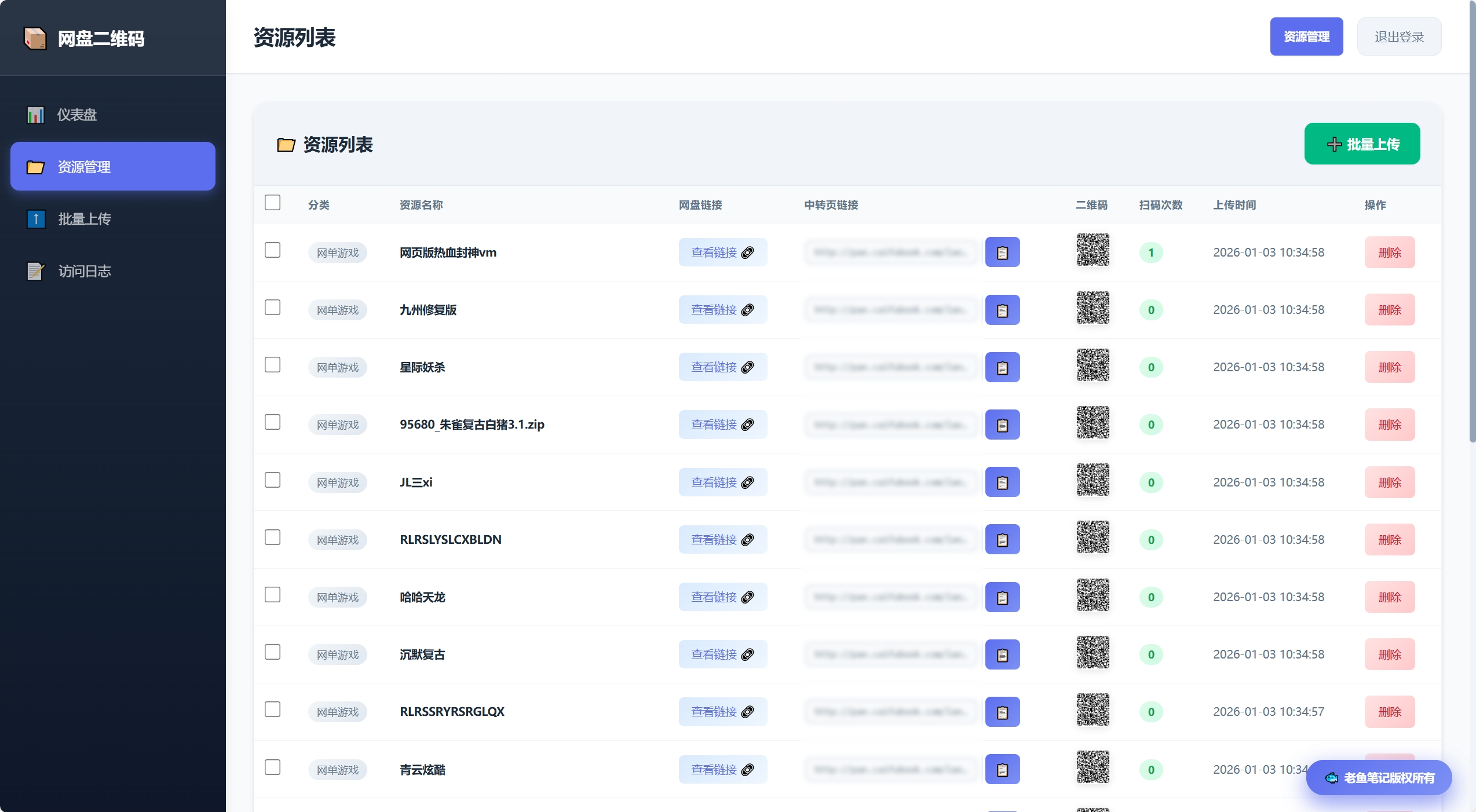Open 资源管理 in the sidebar menu
The width and height of the screenshot is (1476, 812).
pos(113,167)
